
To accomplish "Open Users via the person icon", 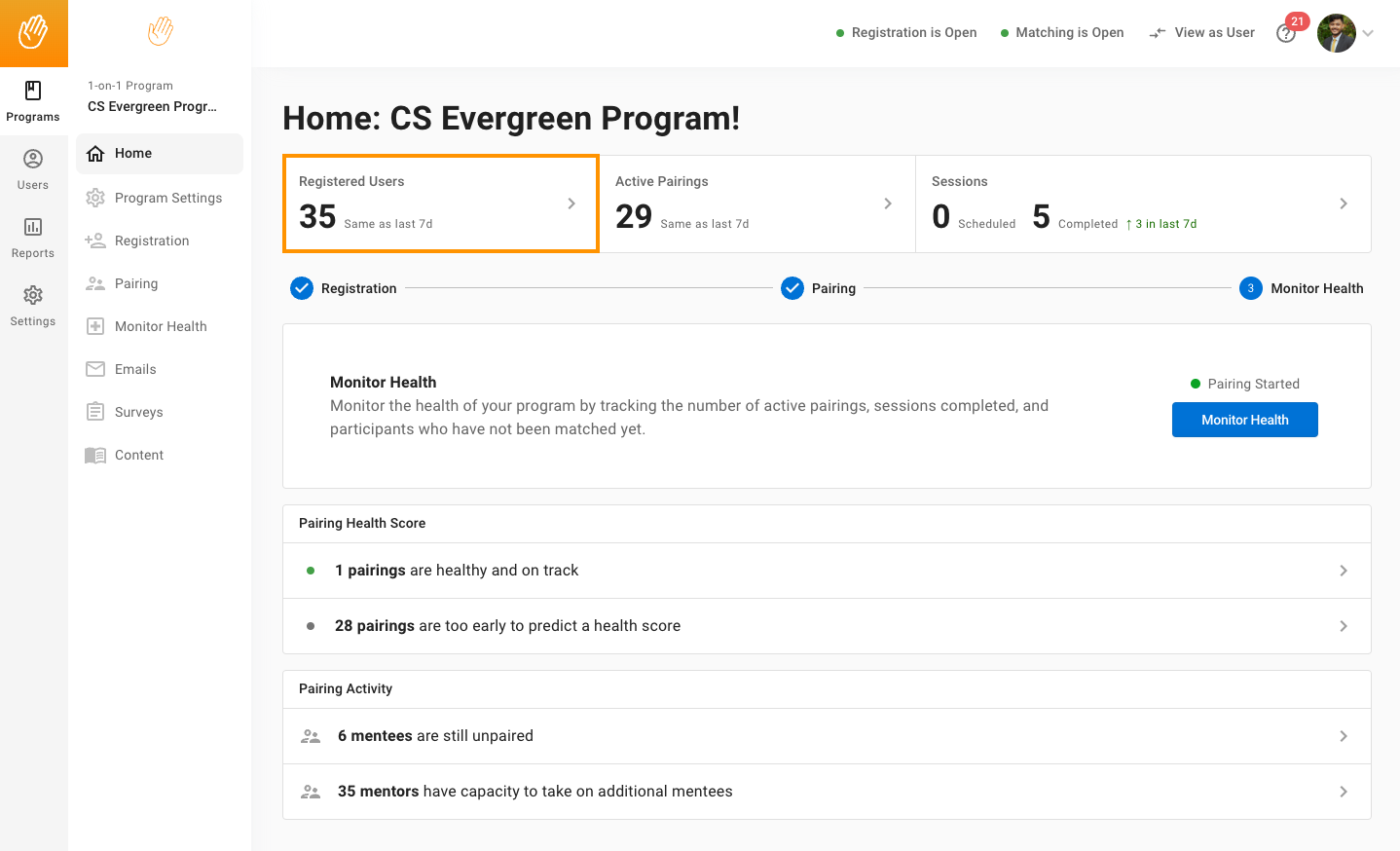I will pos(33,159).
